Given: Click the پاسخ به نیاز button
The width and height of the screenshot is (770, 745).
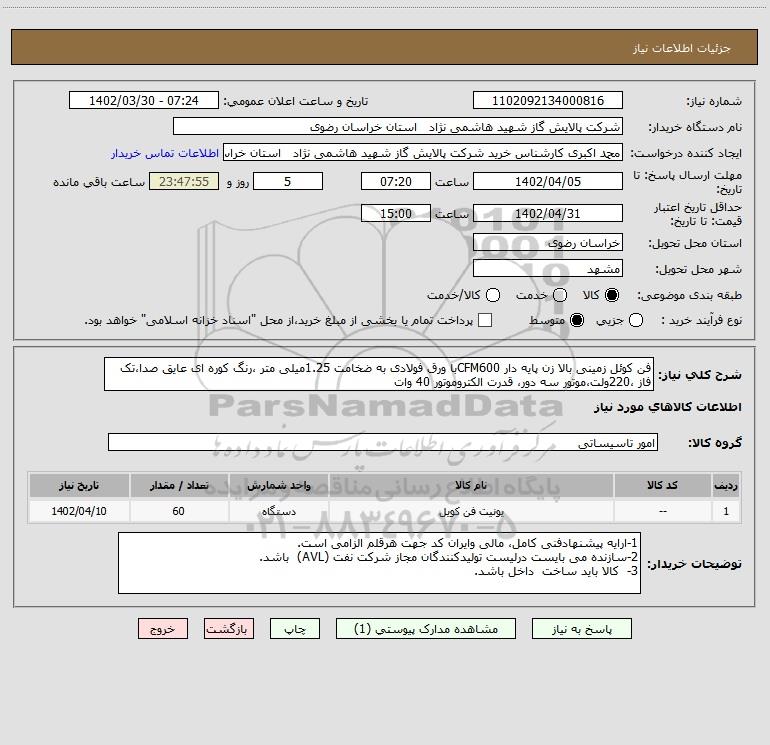Looking at the screenshot, I should (582, 629).
